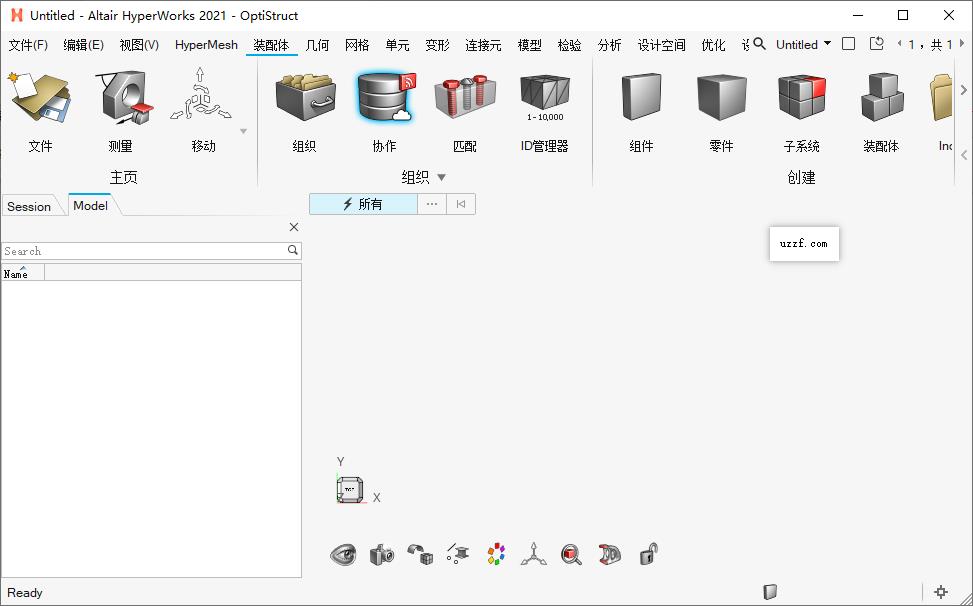This screenshot has width=973, height=606.
Task: Click the magnifier zoom icon at bottom
Action: [x=571, y=554]
